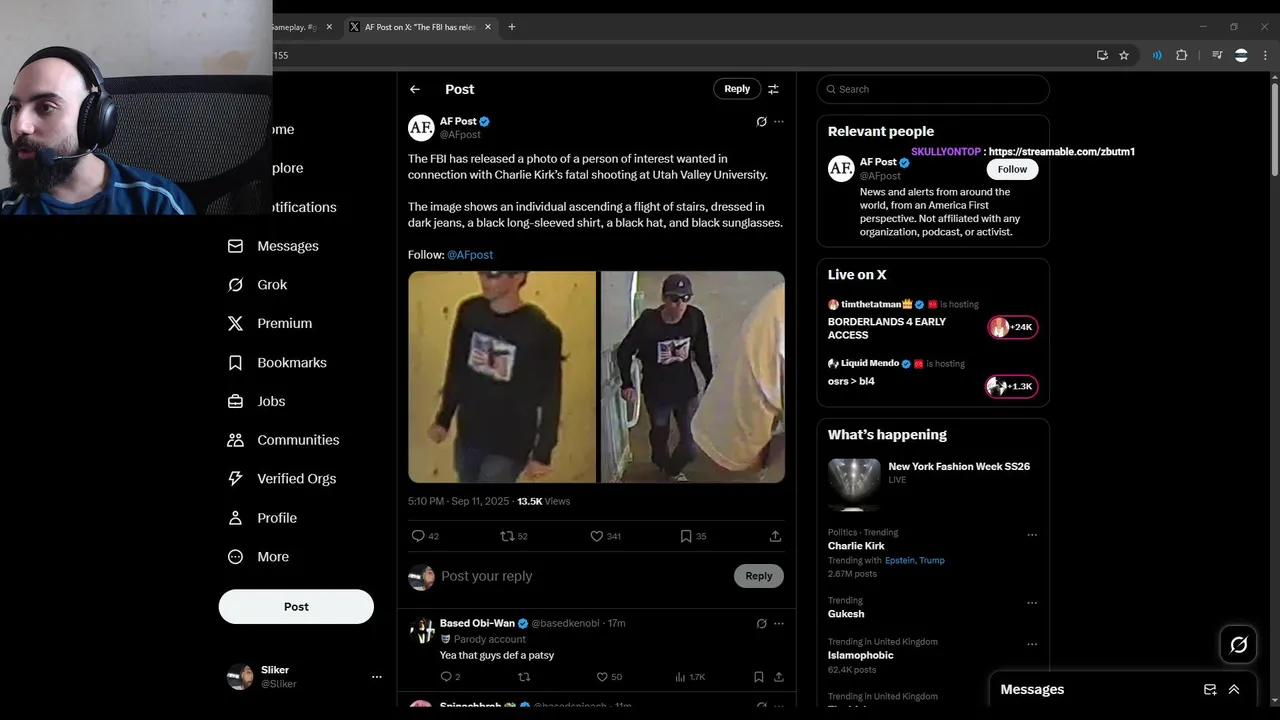Click Grok icon on AF Post's post header

pyautogui.click(x=761, y=122)
